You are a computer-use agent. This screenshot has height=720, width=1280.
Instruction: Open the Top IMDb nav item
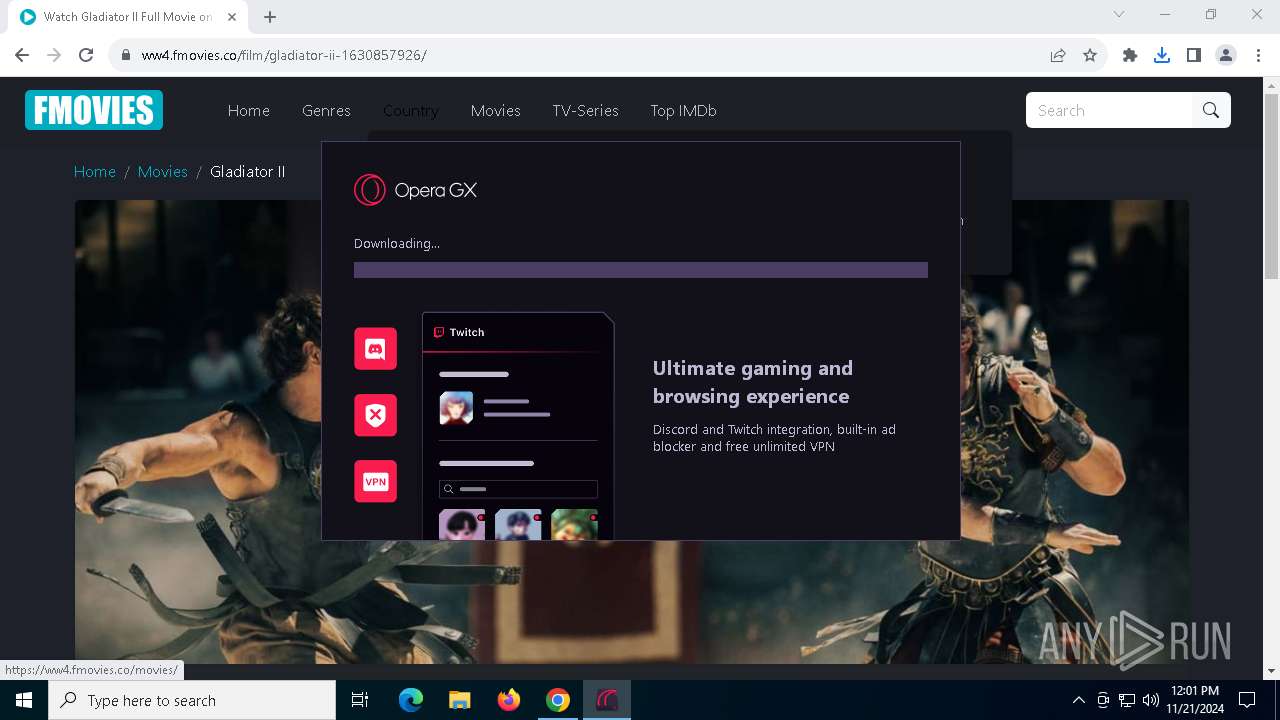click(684, 111)
